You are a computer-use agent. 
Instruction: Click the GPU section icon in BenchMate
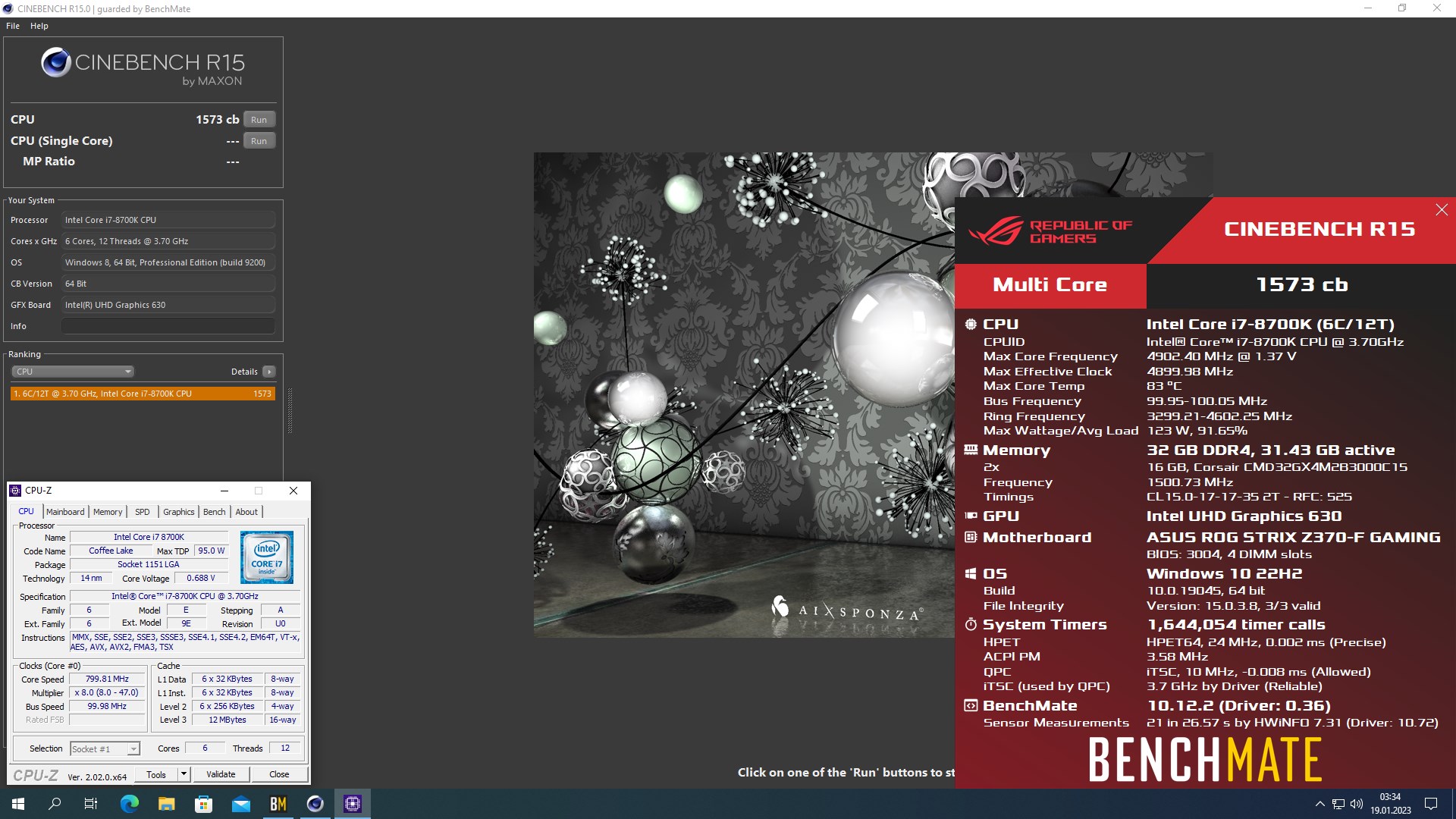tap(971, 516)
